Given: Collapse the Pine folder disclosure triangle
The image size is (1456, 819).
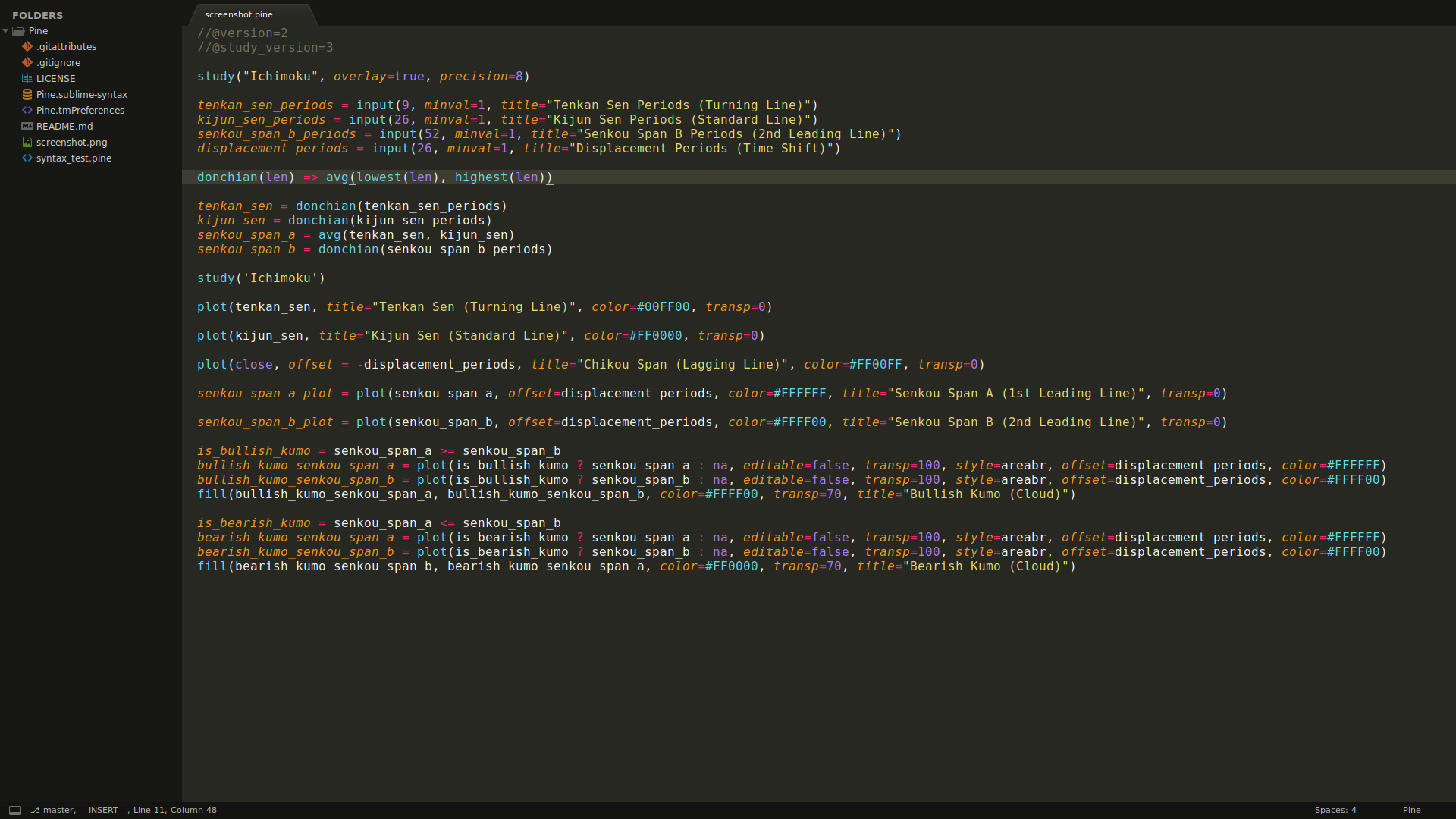Looking at the screenshot, I should point(5,31).
